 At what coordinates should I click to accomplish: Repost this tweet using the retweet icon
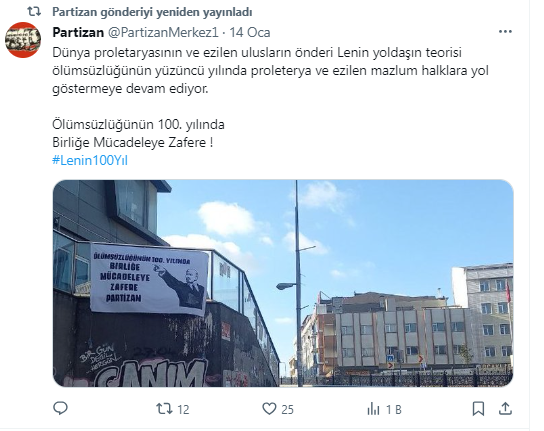(x=164, y=408)
